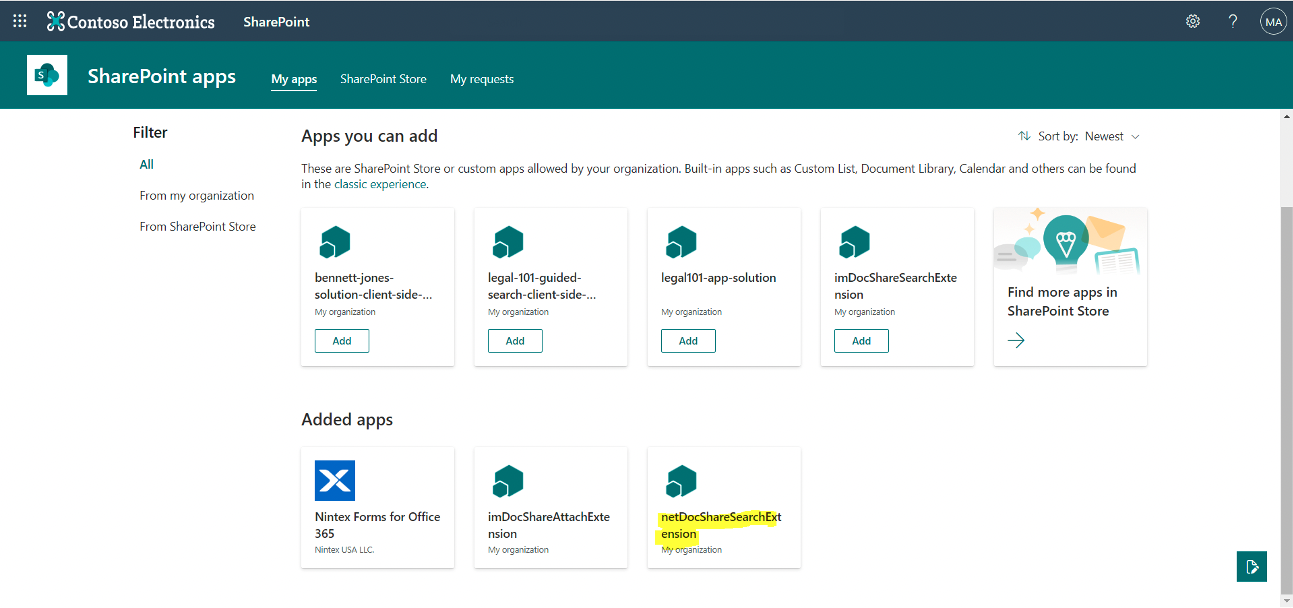Viewport: 1293px width, 608px height.
Task: Click the Contoso Electronics logo
Action: click(56, 21)
